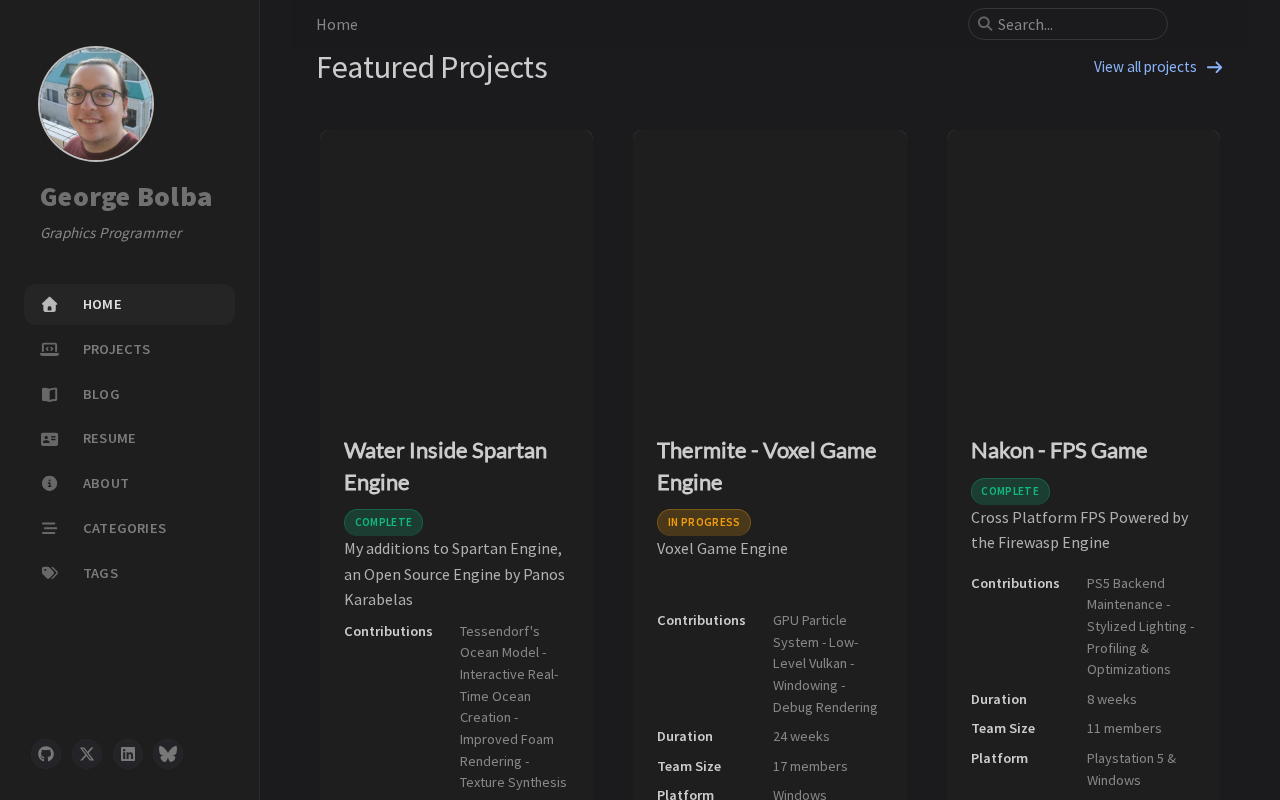Click the ID card icon beside Resume
1280x800 pixels.
(x=49, y=439)
